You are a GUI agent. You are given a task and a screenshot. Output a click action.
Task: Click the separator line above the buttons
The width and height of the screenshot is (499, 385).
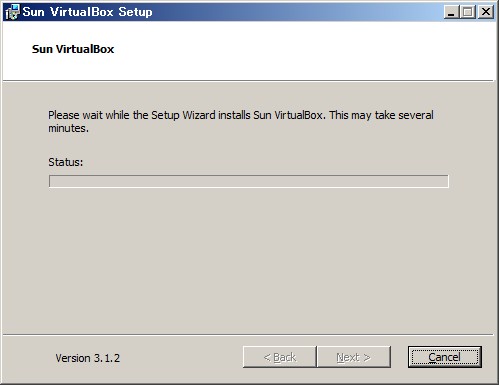248,334
